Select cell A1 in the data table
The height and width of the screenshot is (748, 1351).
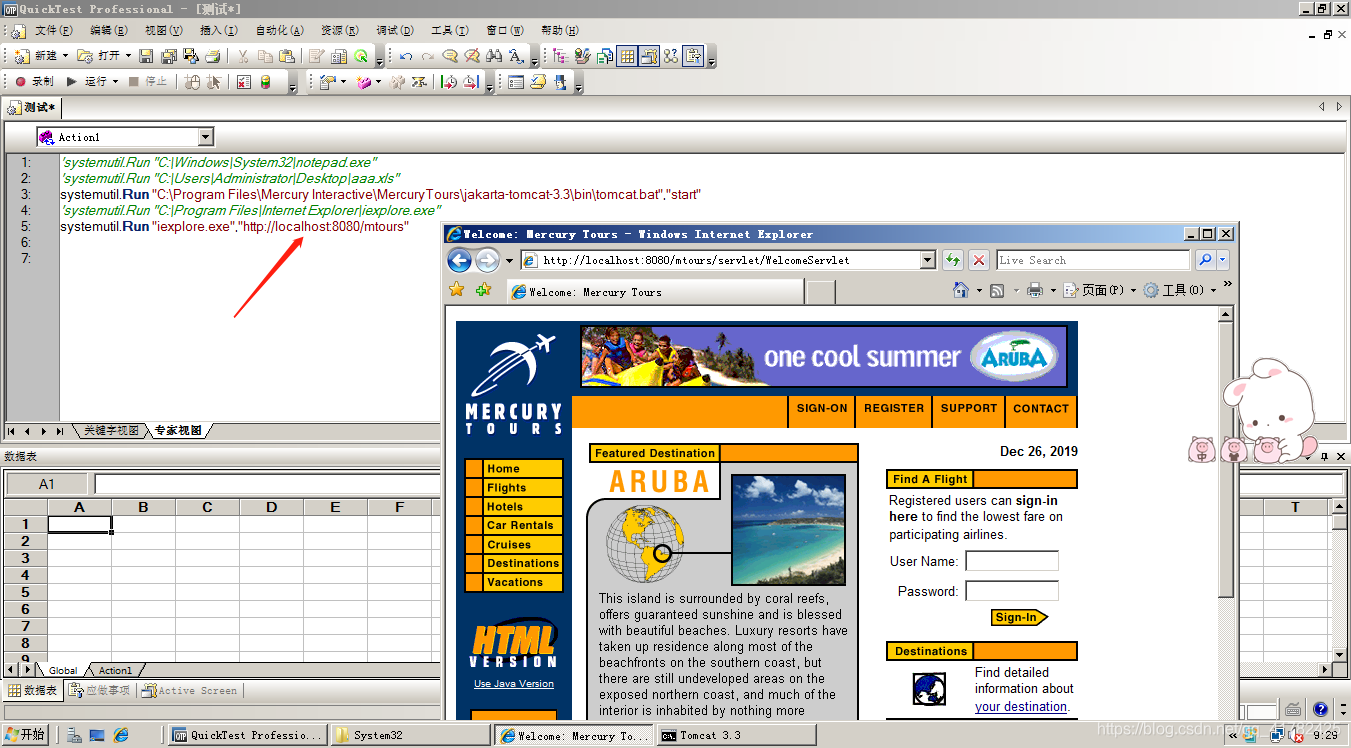tap(79, 524)
